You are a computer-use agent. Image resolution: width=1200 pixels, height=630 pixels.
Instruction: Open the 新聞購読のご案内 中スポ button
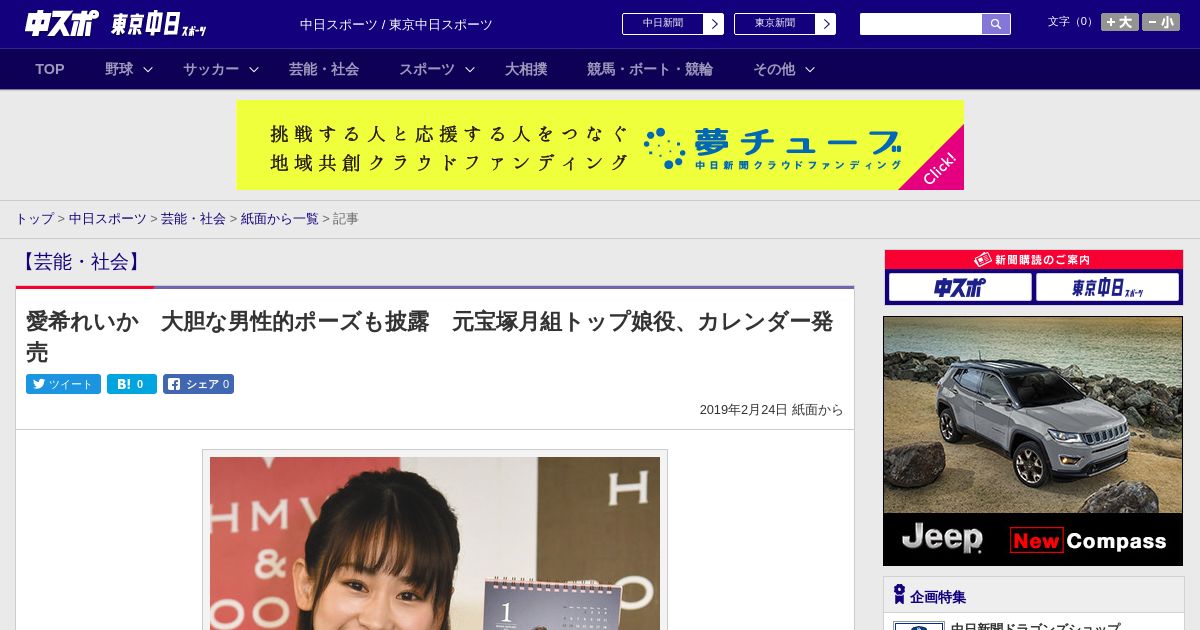pyautogui.click(x=960, y=288)
